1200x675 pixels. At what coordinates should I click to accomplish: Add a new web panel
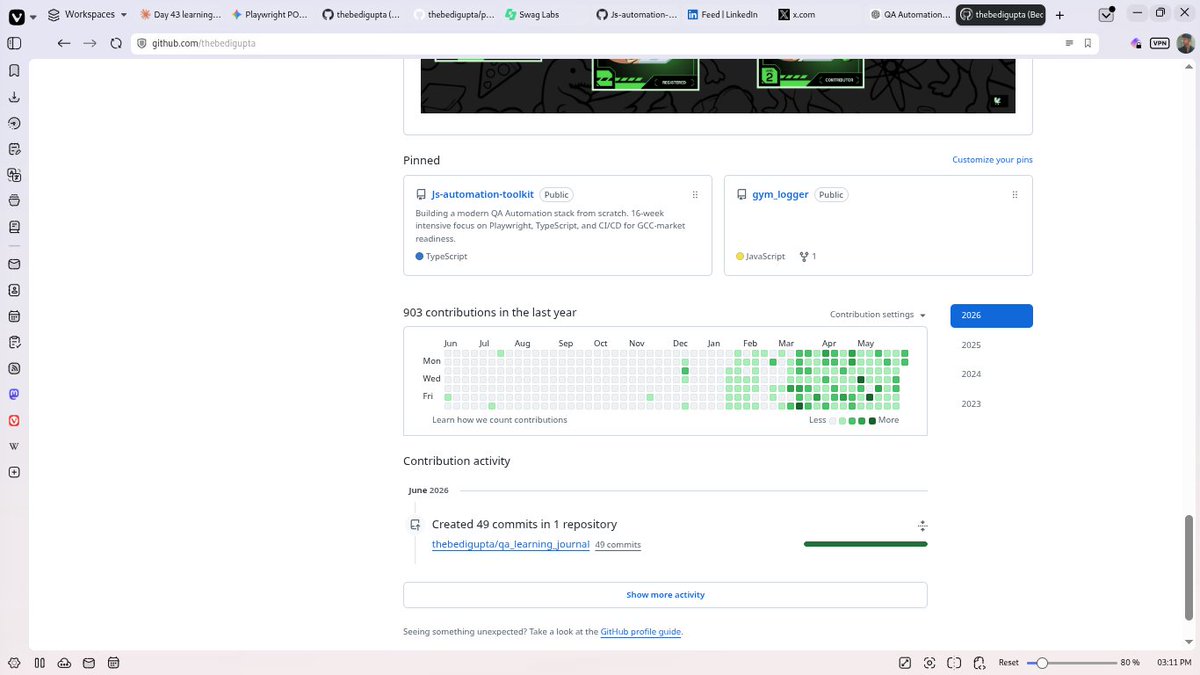coord(14,472)
